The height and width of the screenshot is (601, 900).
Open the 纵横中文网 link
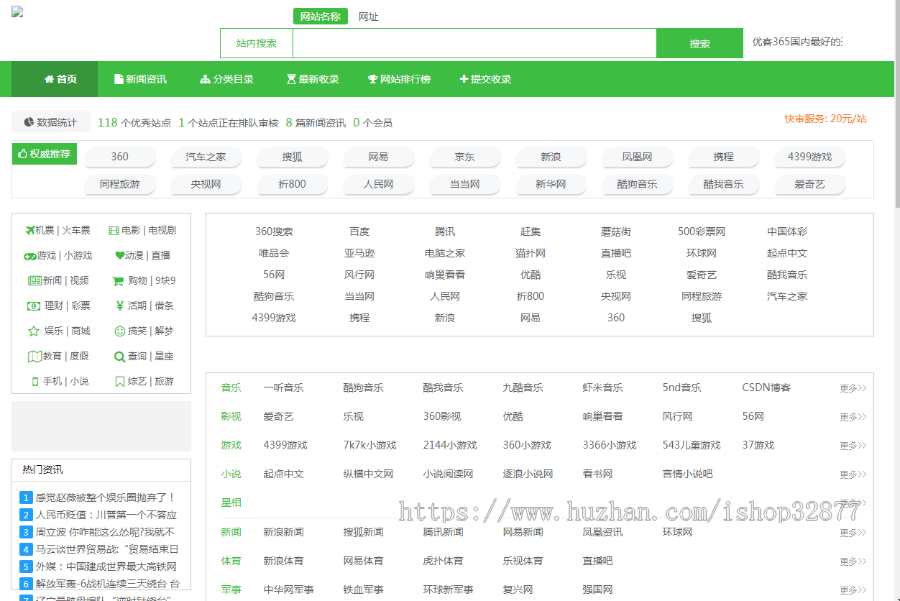pyautogui.click(x=368, y=474)
